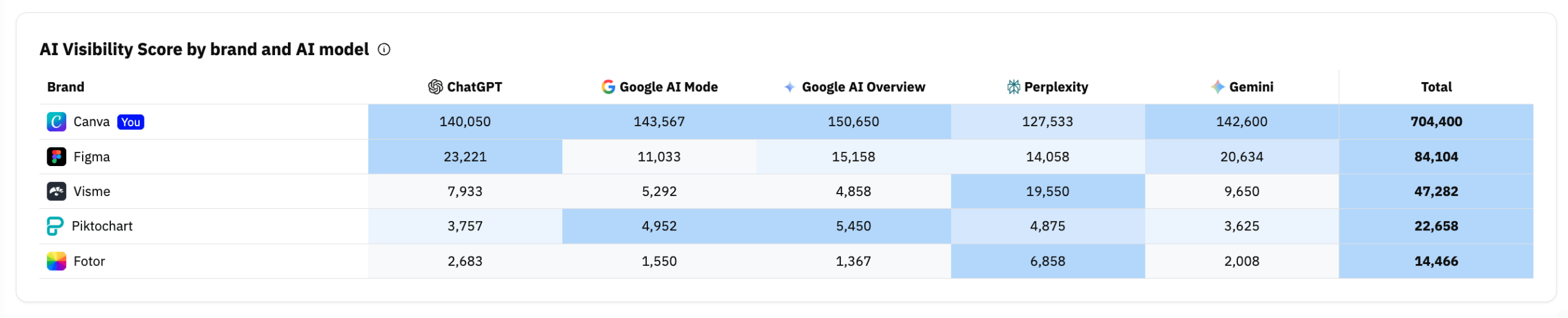Click the Canva brand logo
Viewport: 1568px width, 318px height.
56,121
